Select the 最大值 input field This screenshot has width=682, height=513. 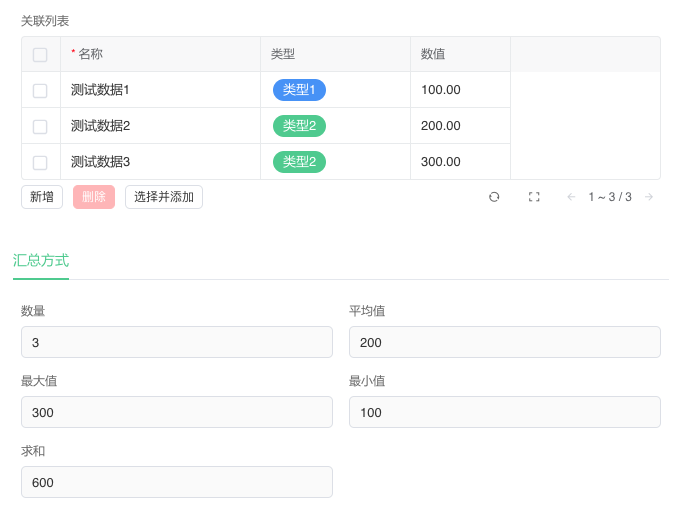(x=177, y=412)
